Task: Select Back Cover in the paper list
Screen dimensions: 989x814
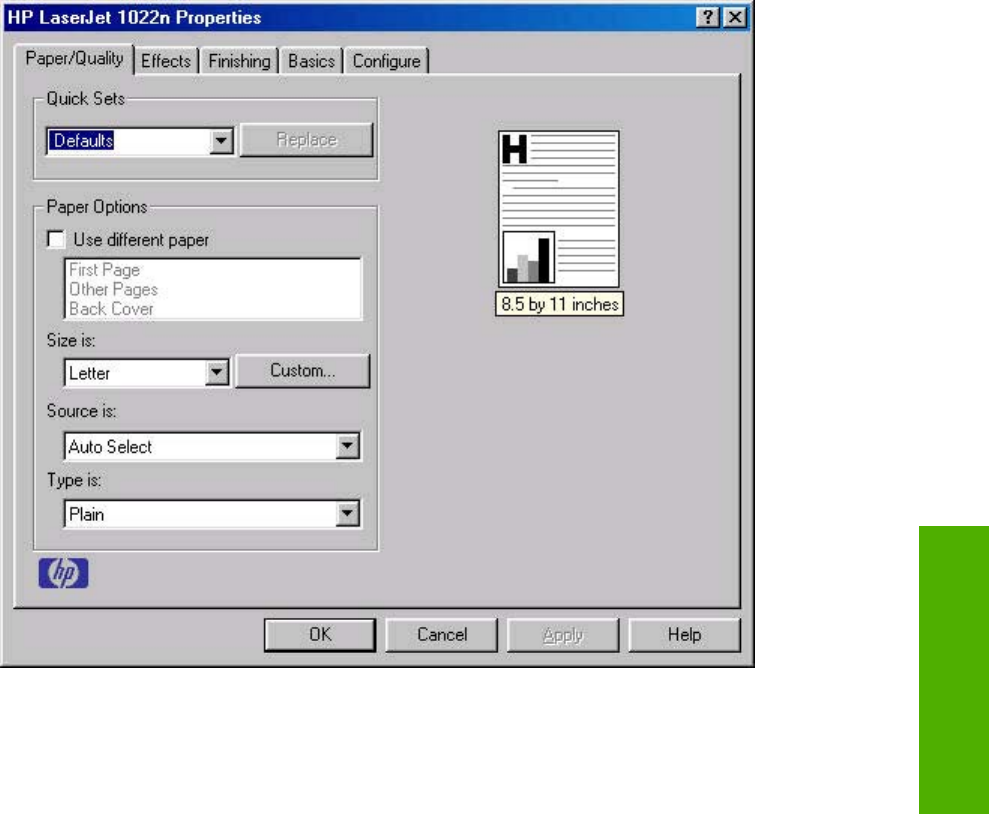Action: click(111, 309)
